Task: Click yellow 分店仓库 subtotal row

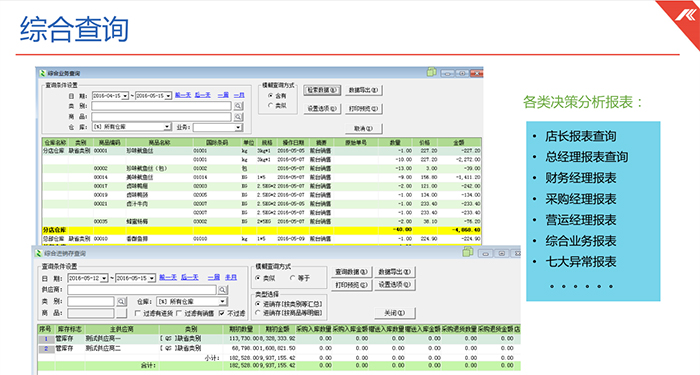Action: pos(262,230)
